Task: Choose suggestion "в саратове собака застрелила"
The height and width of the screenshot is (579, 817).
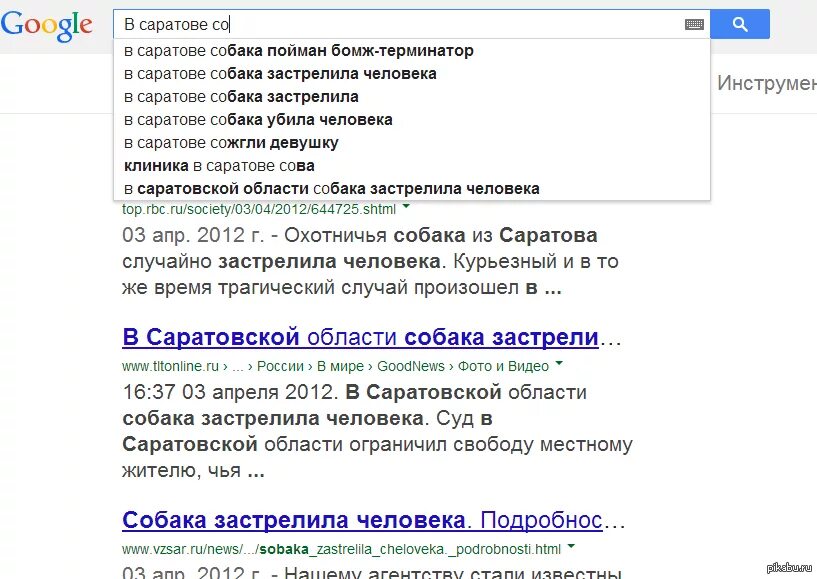Action: pos(412,96)
